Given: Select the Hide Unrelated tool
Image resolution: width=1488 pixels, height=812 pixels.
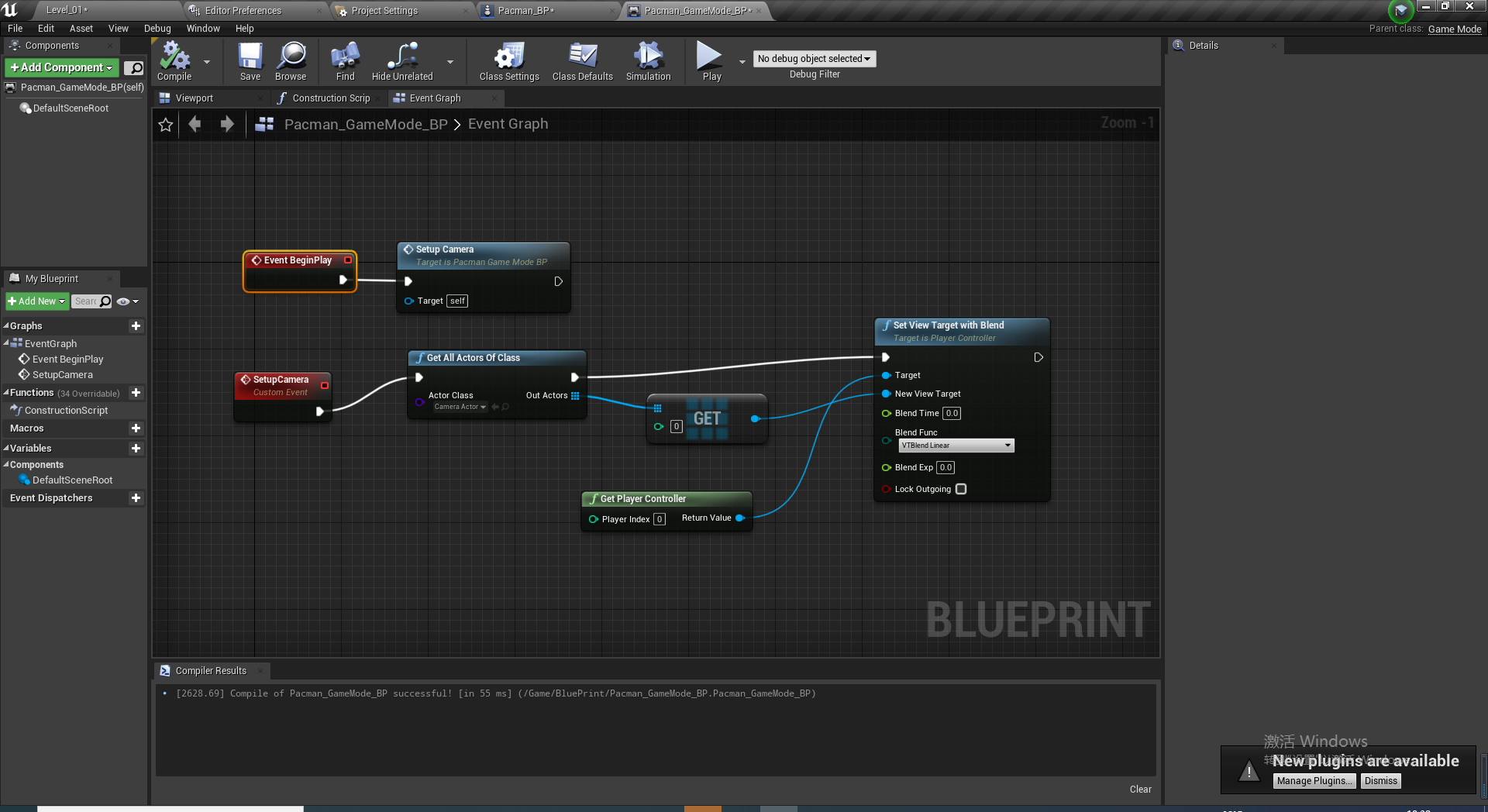Looking at the screenshot, I should (x=401, y=61).
